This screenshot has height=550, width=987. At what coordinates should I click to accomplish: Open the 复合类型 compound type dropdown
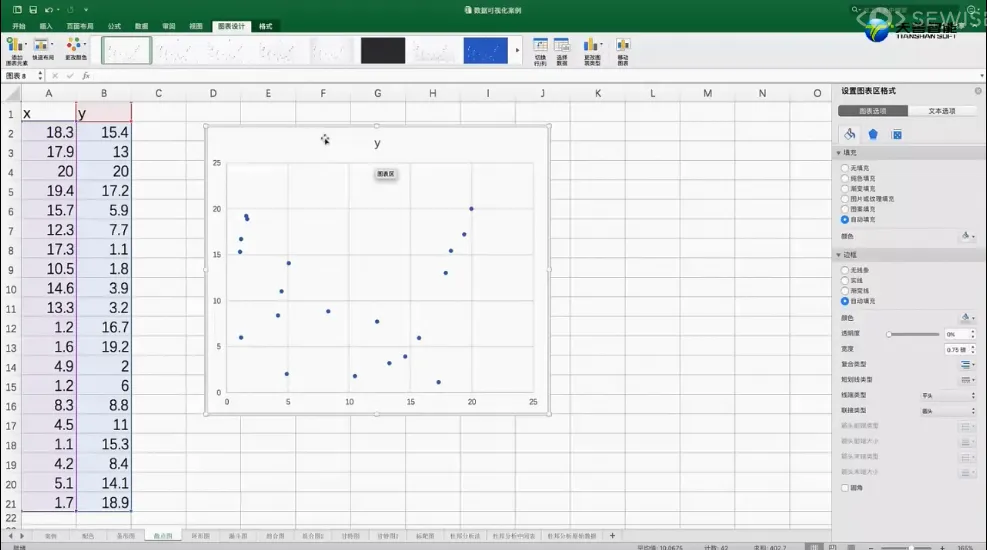point(967,364)
